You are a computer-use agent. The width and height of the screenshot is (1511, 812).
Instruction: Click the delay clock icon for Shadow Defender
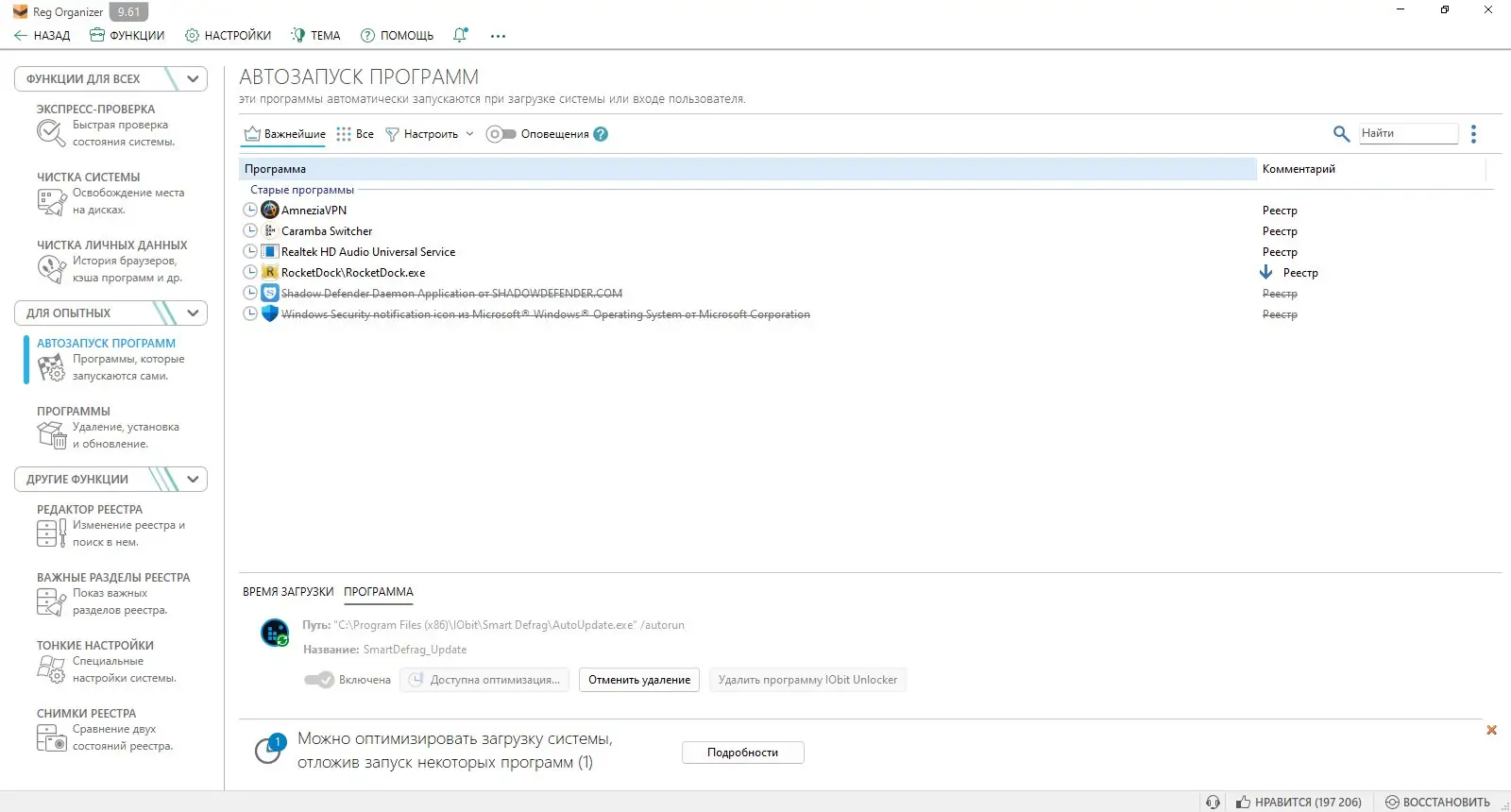coord(250,293)
